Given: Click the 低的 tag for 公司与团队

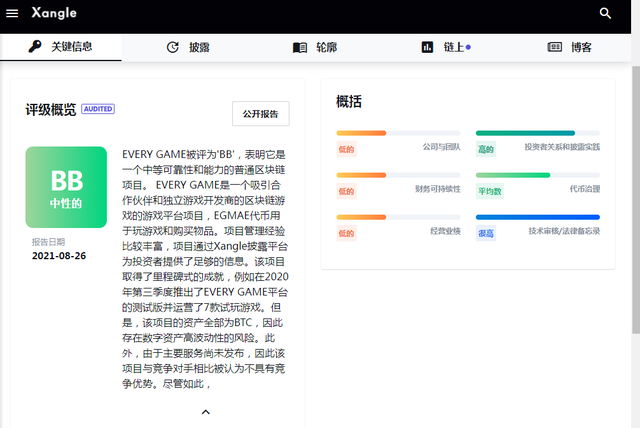Looking at the screenshot, I should (x=347, y=149).
